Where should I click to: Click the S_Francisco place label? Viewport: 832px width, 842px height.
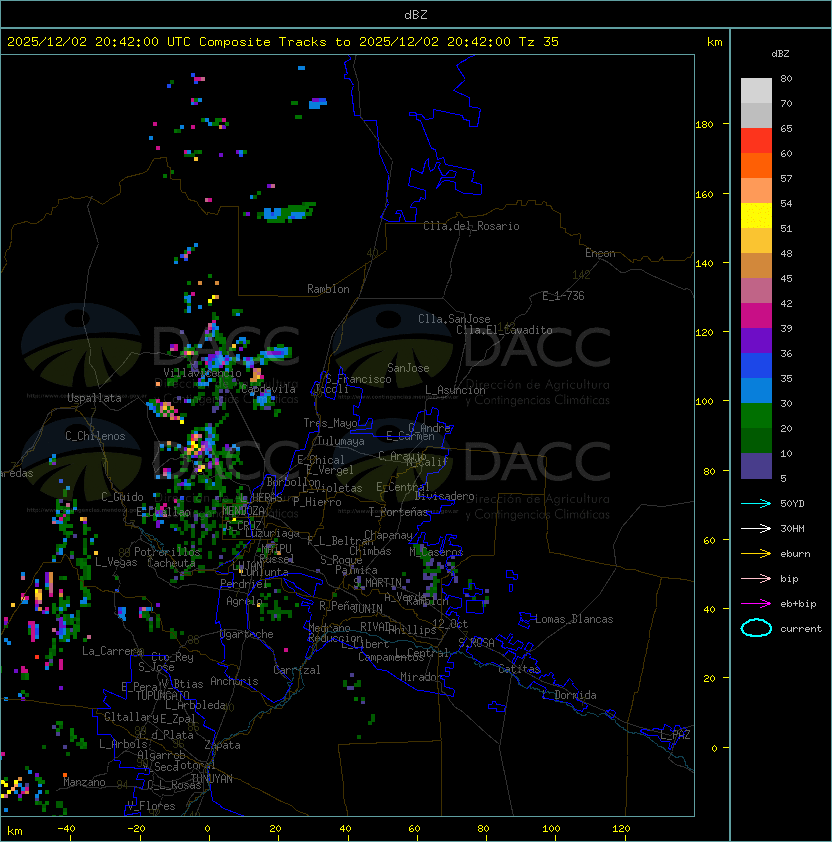[358, 379]
